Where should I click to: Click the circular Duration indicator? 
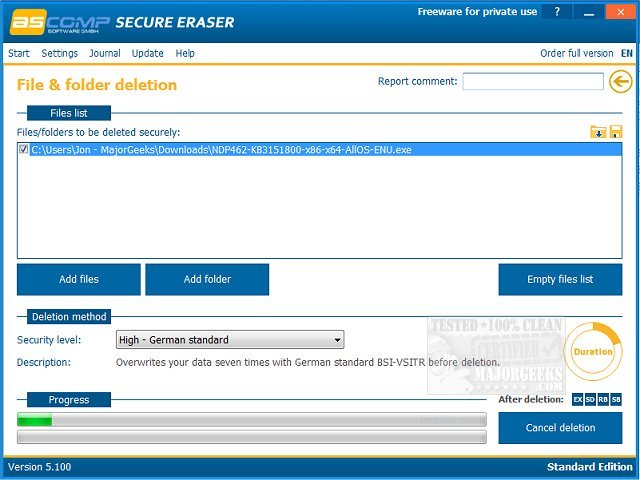point(593,351)
